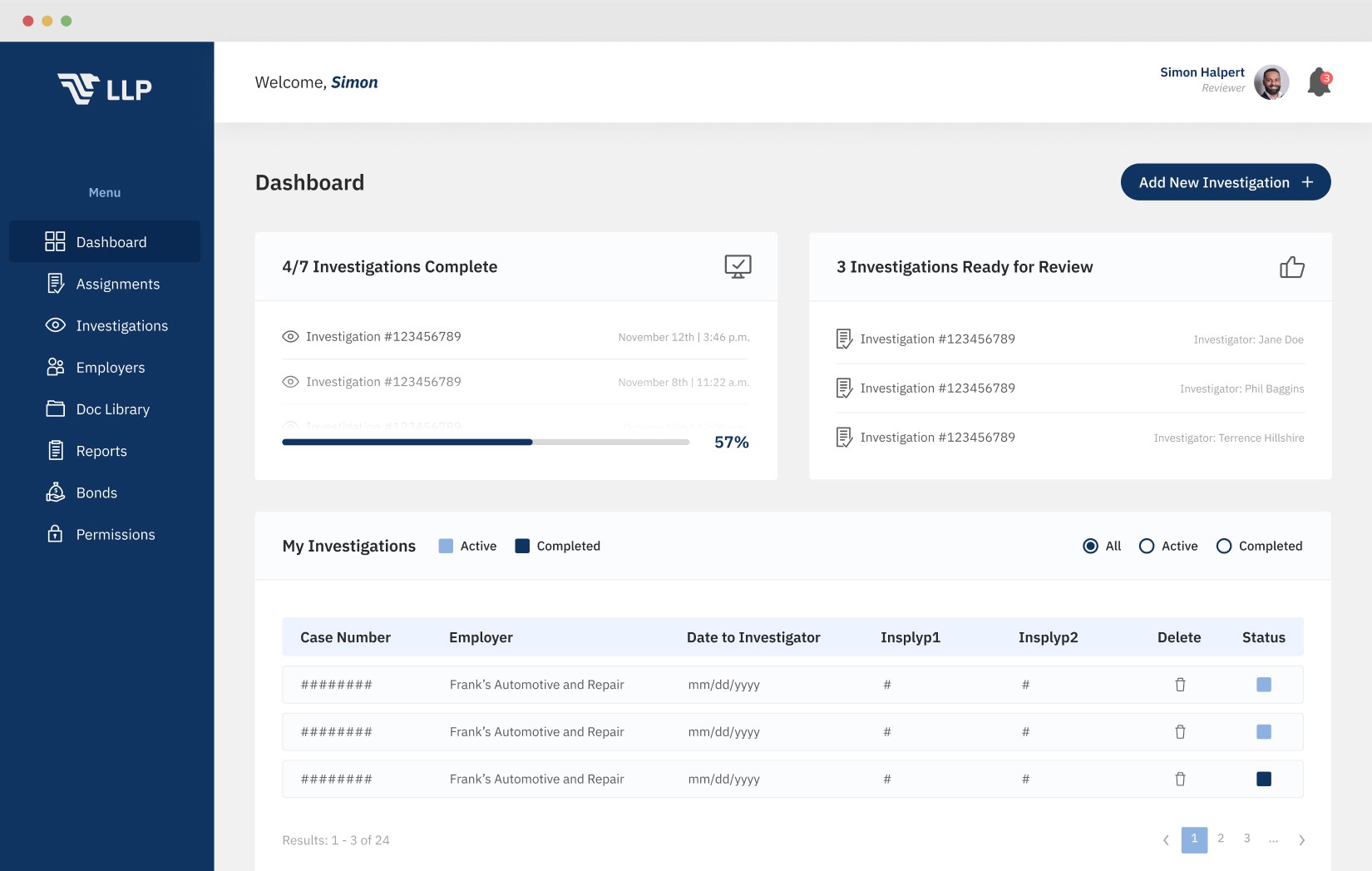Filter investigations by Active status

(1147, 546)
